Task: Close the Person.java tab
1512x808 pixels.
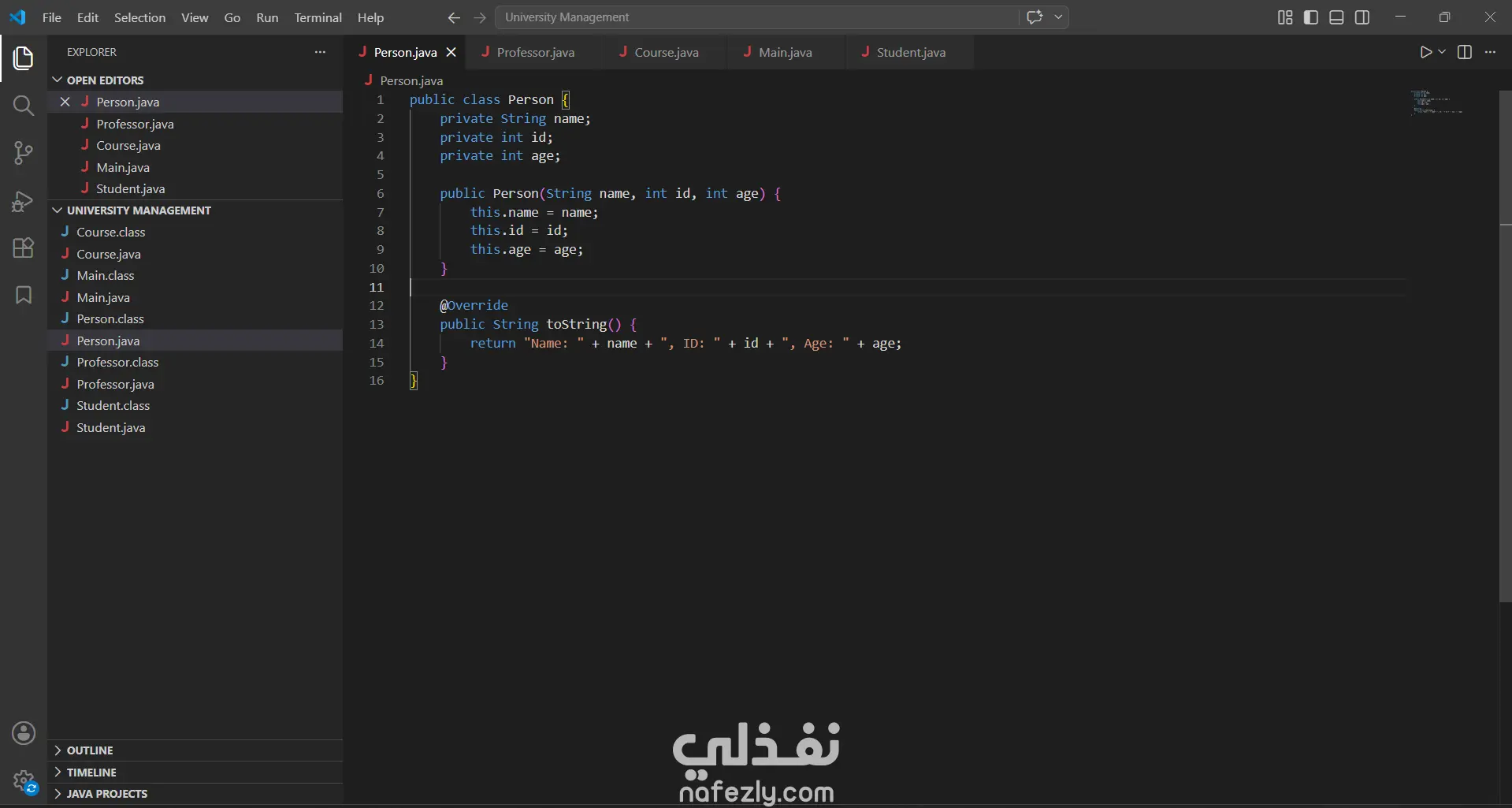Action: tap(451, 52)
